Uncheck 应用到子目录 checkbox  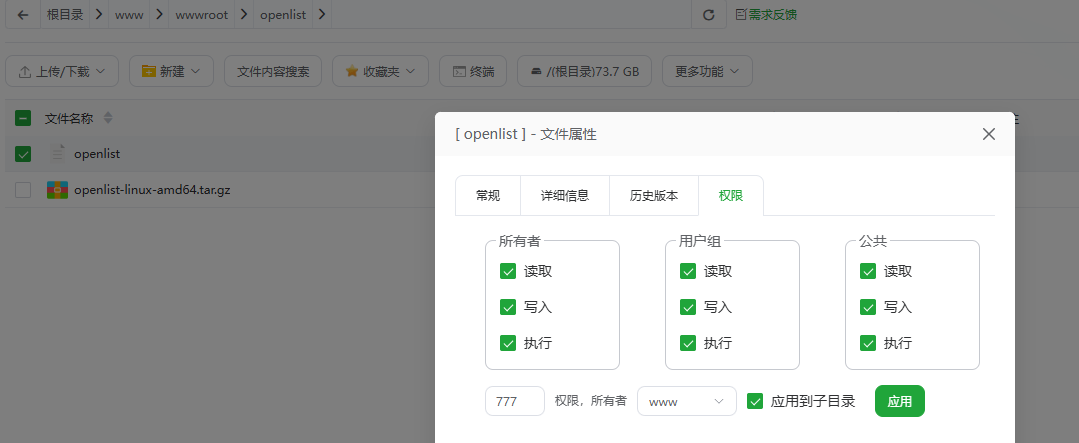(x=756, y=401)
